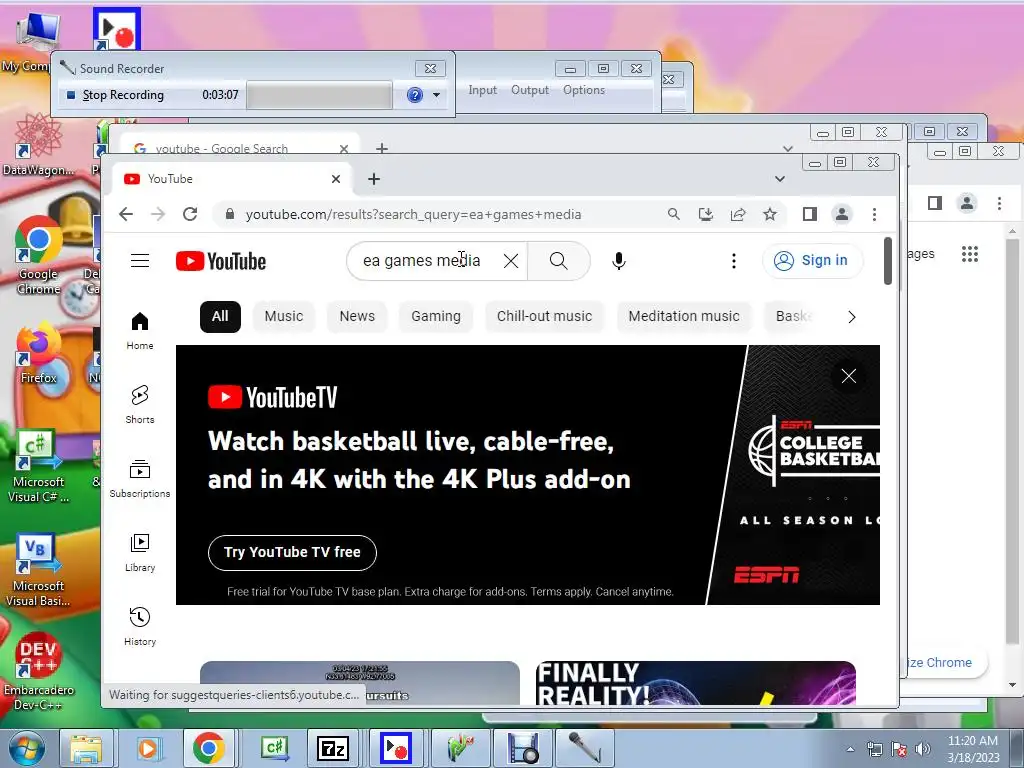1024x768 pixels.
Task: Click the address bar search lens icon
Action: [x=674, y=214]
